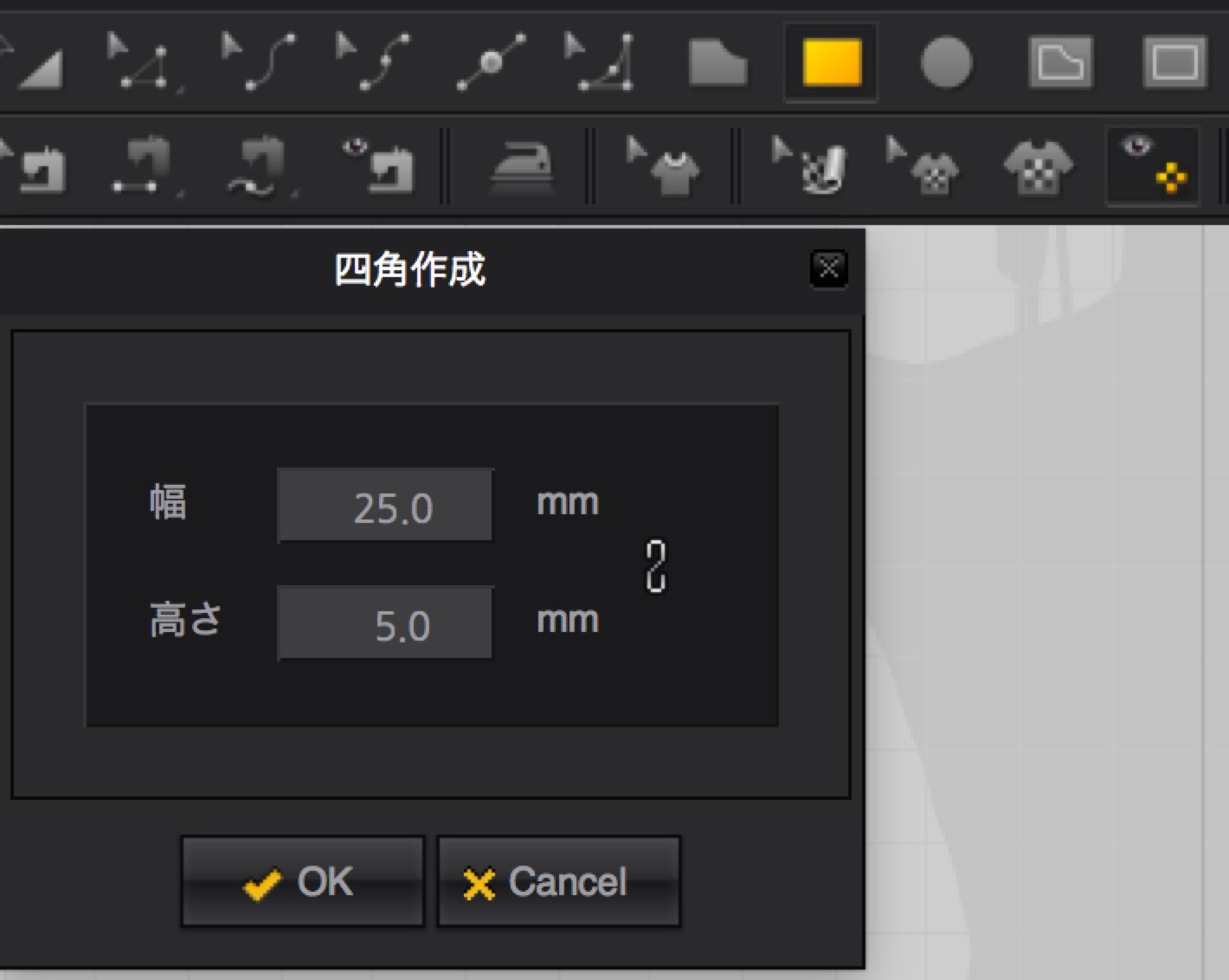This screenshot has width=1229, height=980.
Task: Select the Polygon pattern creation tool
Action: pyautogui.click(x=717, y=62)
